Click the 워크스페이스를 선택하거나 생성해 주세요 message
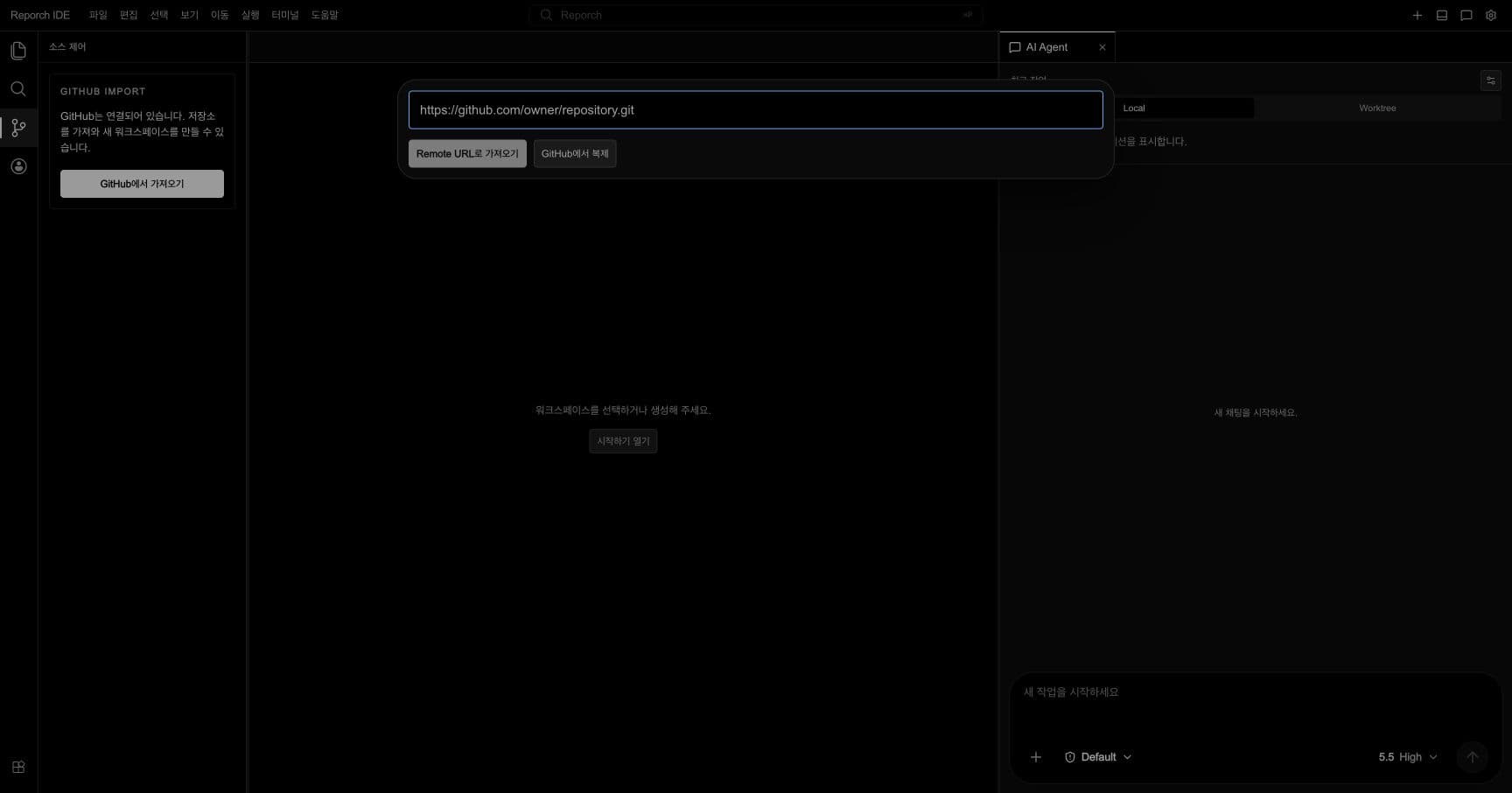Image resolution: width=1512 pixels, height=793 pixels. (x=623, y=410)
